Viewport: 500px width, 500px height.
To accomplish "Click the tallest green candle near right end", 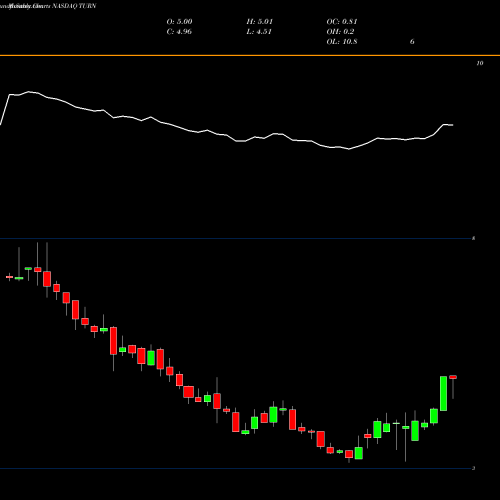I will coord(443,393).
